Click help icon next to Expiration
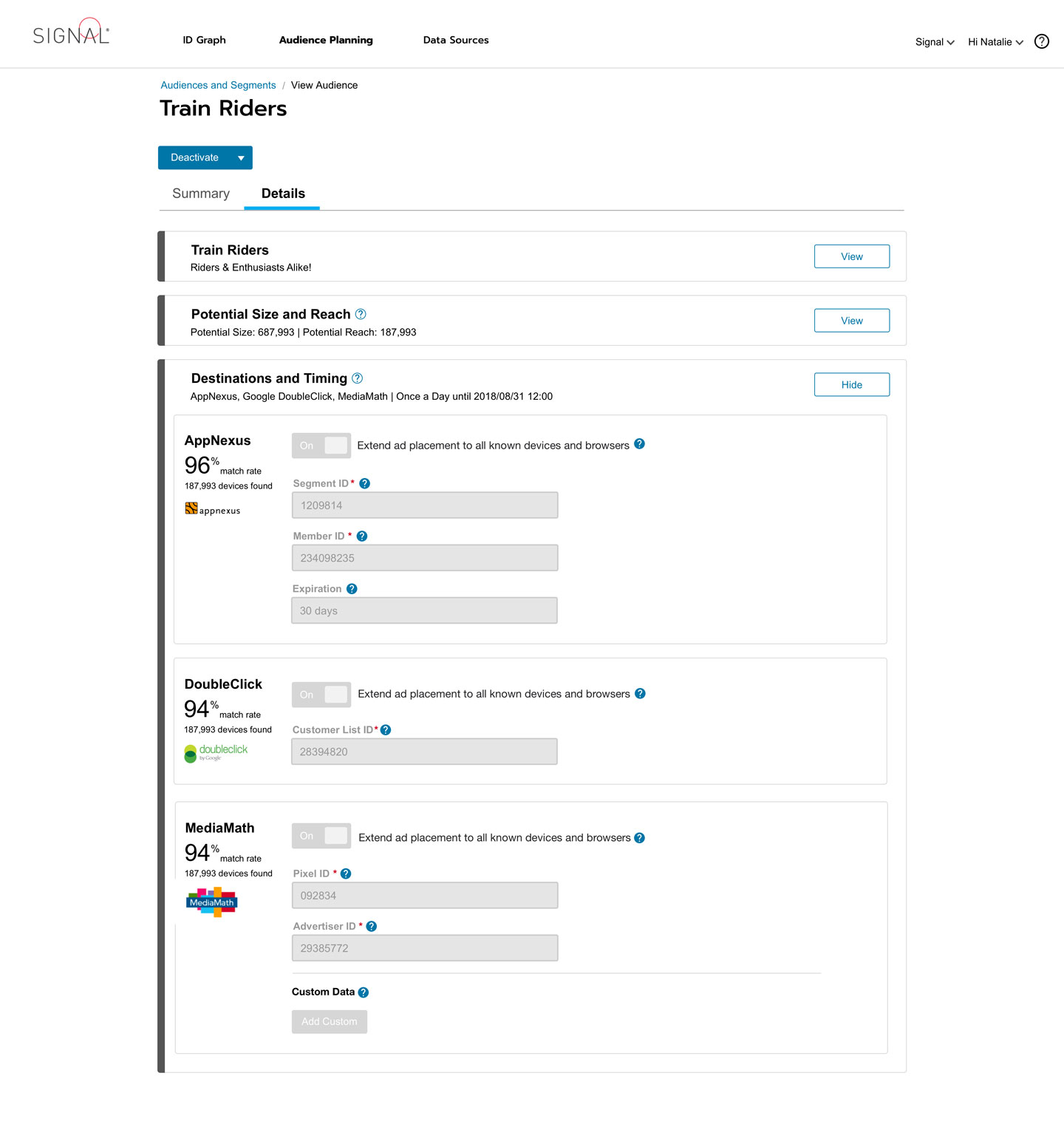The height and width of the screenshot is (1124, 1064). click(x=352, y=589)
